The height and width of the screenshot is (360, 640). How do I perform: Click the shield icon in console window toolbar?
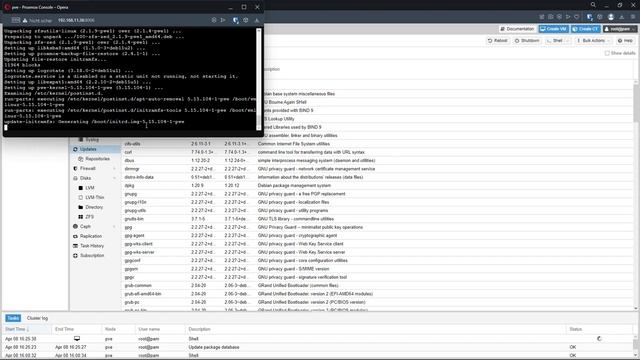pos(236,20)
